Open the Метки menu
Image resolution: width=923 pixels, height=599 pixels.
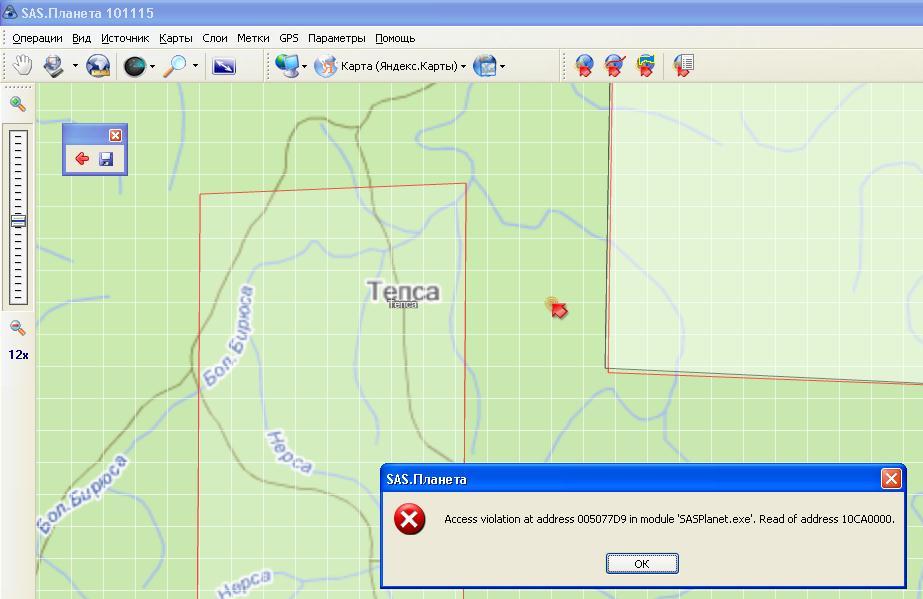253,38
